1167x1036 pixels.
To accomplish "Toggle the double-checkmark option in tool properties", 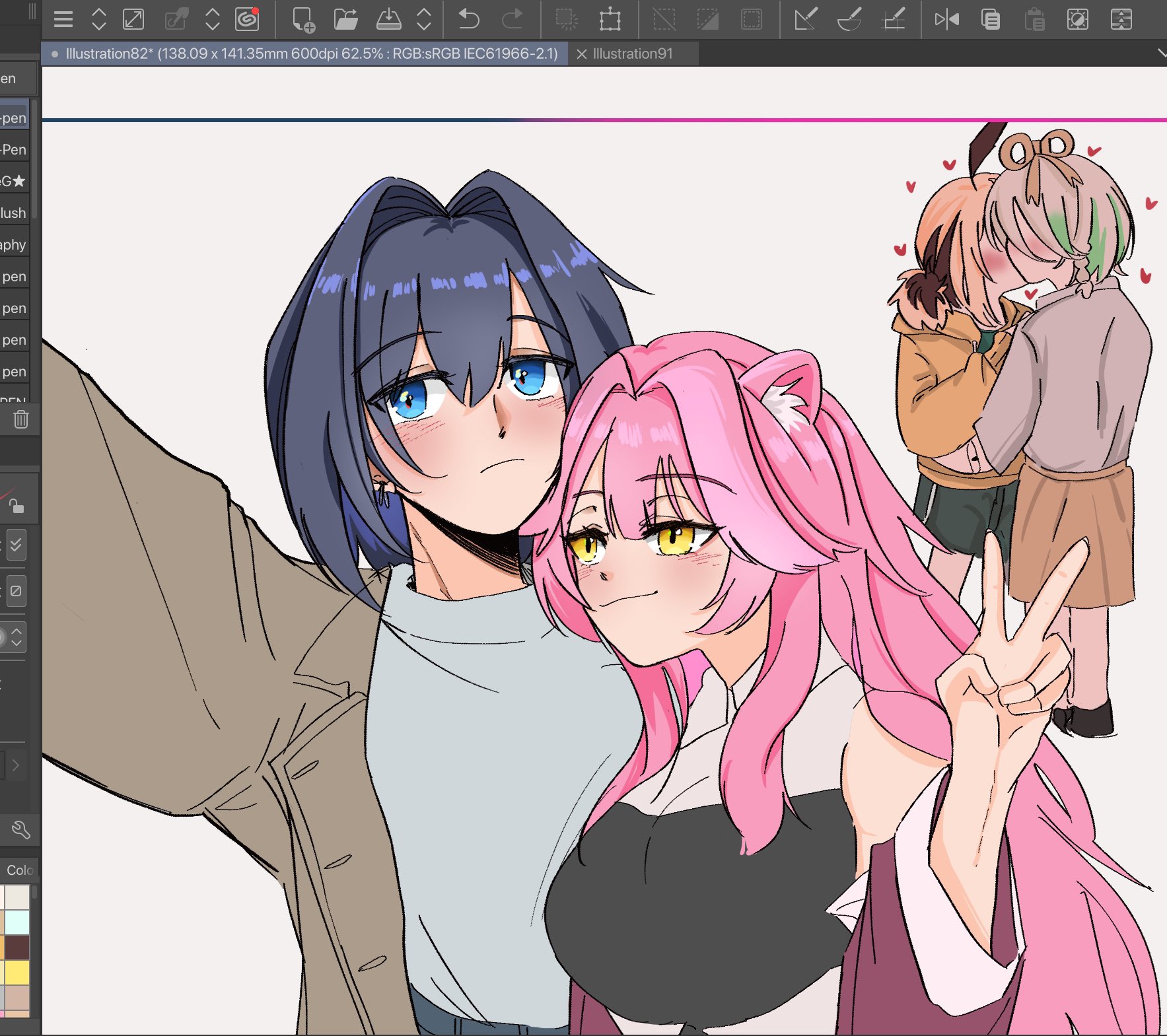I will [x=17, y=545].
